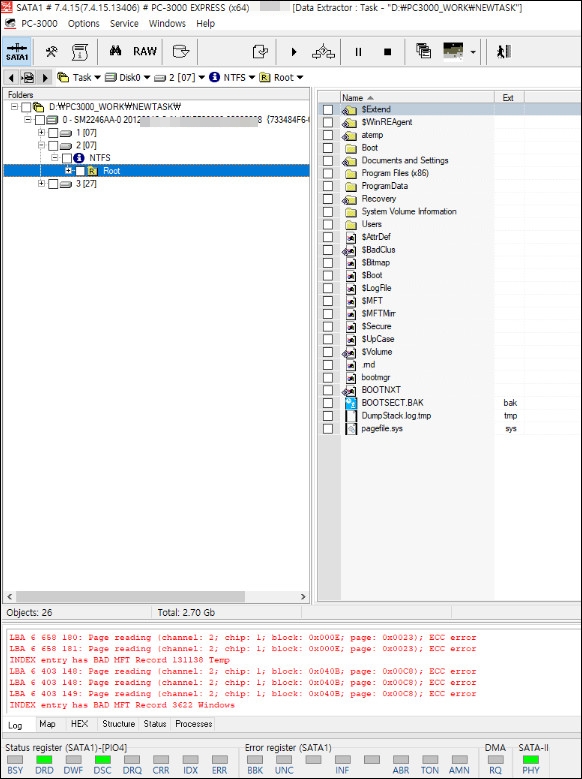Tick the checkbox for $MFT file
Image resolution: width=582 pixels, height=779 pixels.
[x=328, y=301]
